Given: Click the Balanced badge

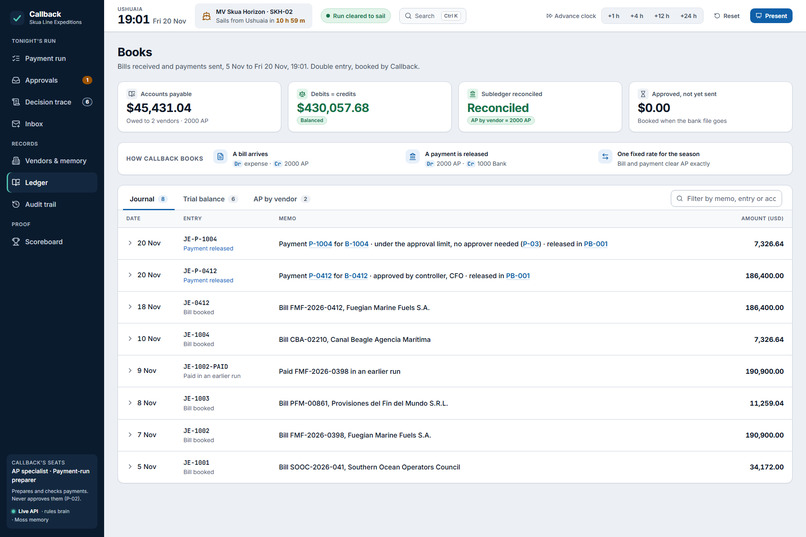Looking at the screenshot, I should pos(312,120).
